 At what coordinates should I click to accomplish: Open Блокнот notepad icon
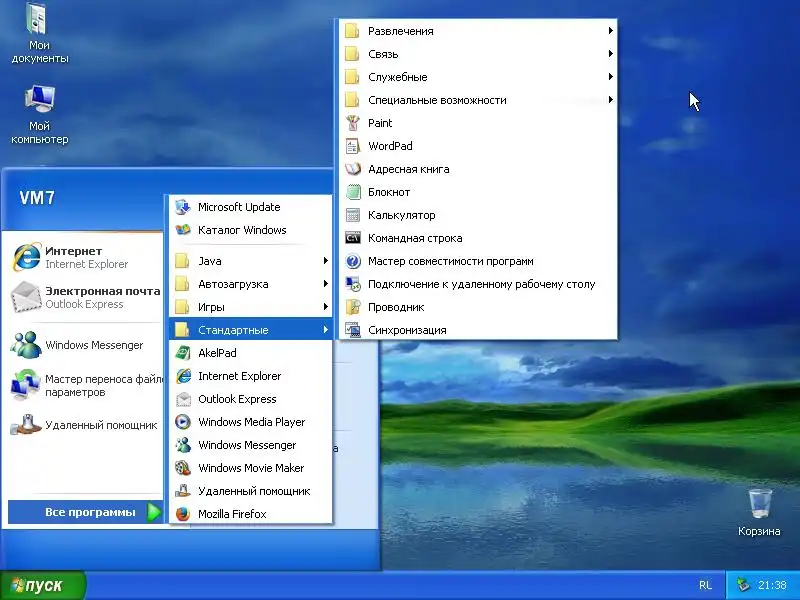click(353, 192)
